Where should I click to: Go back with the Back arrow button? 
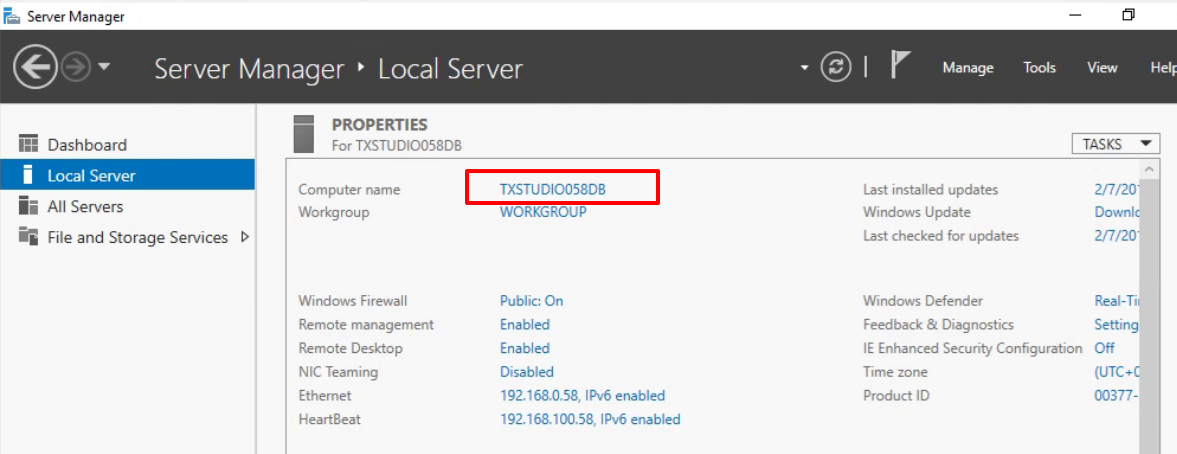[x=35, y=68]
